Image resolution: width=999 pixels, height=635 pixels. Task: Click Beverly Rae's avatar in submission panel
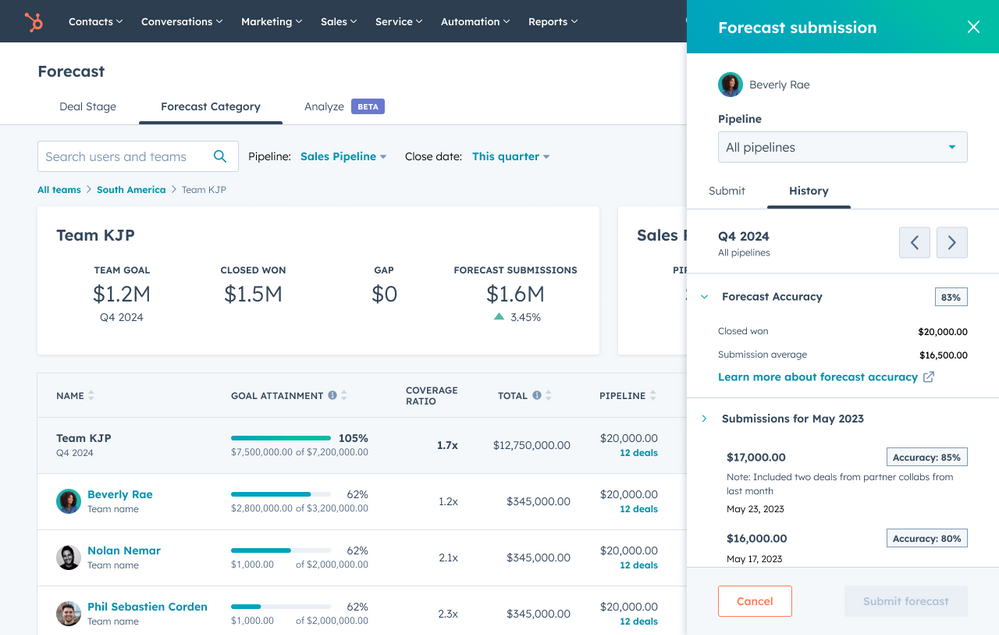(x=730, y=85)
